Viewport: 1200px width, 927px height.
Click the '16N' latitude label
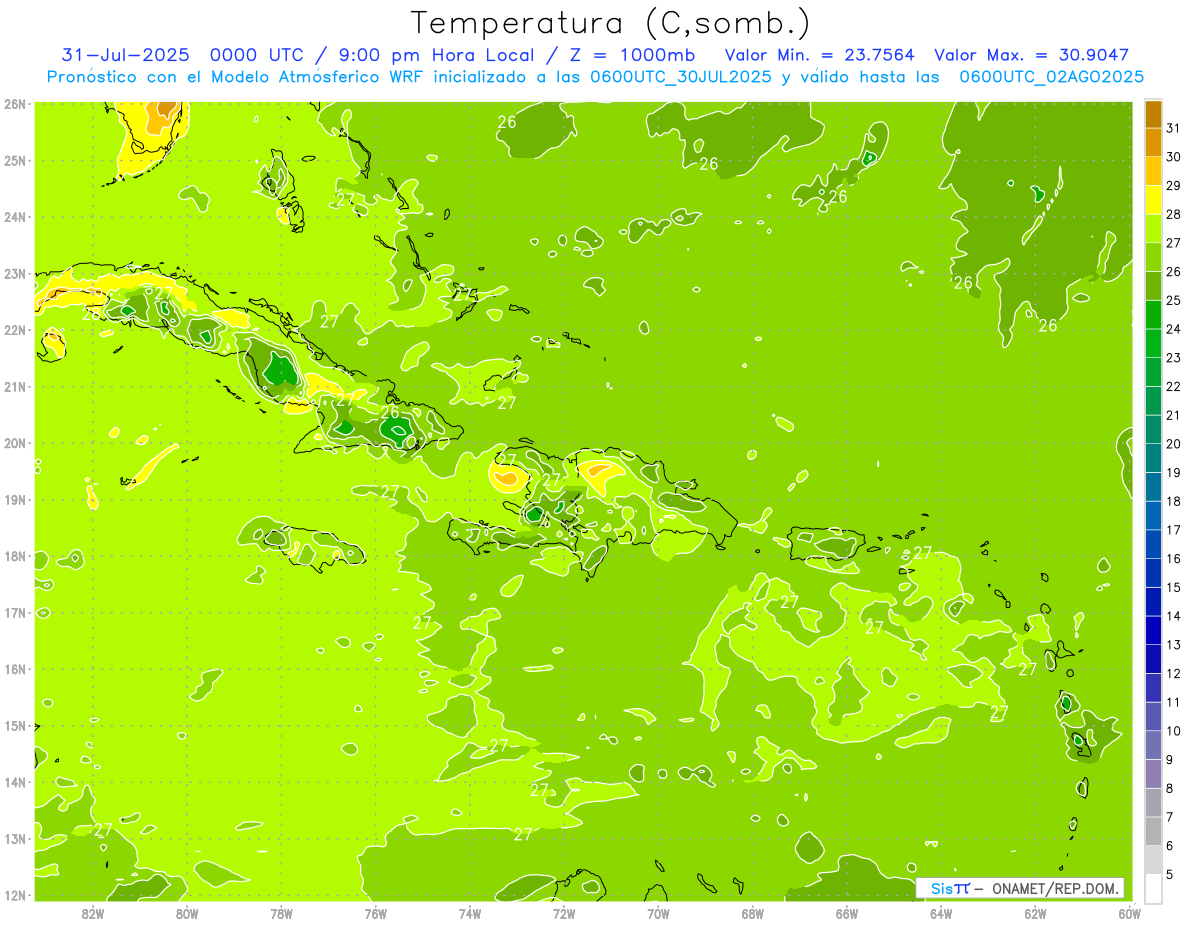tap(15, 669)
